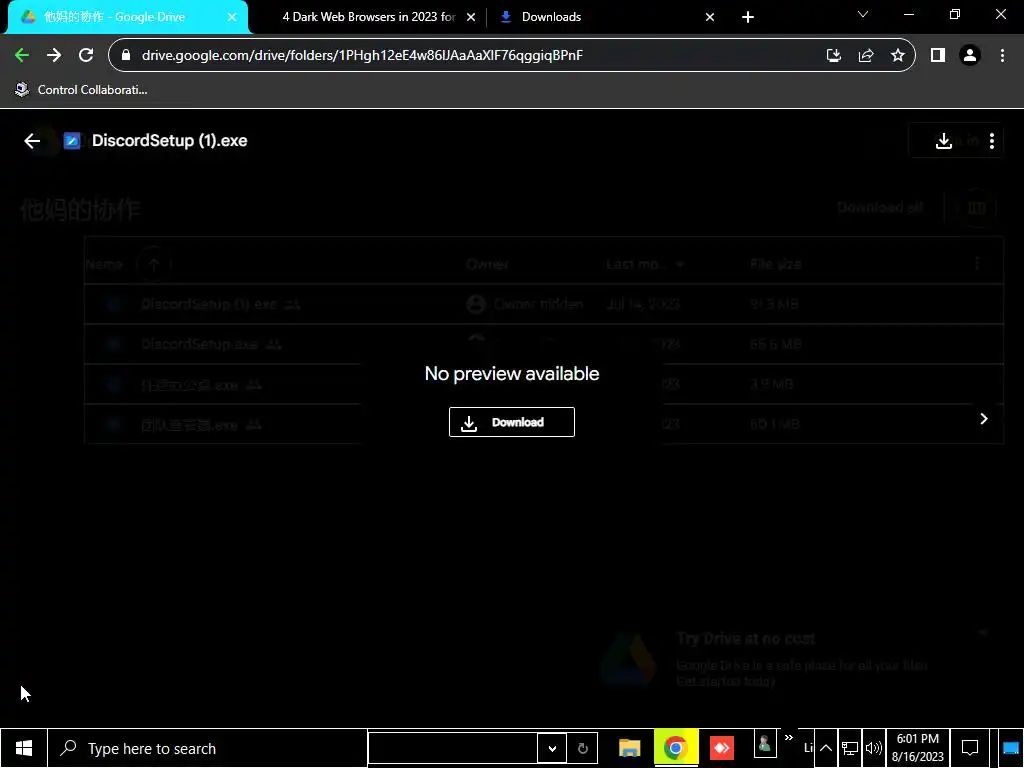Toggle the browser side panel

938,56
